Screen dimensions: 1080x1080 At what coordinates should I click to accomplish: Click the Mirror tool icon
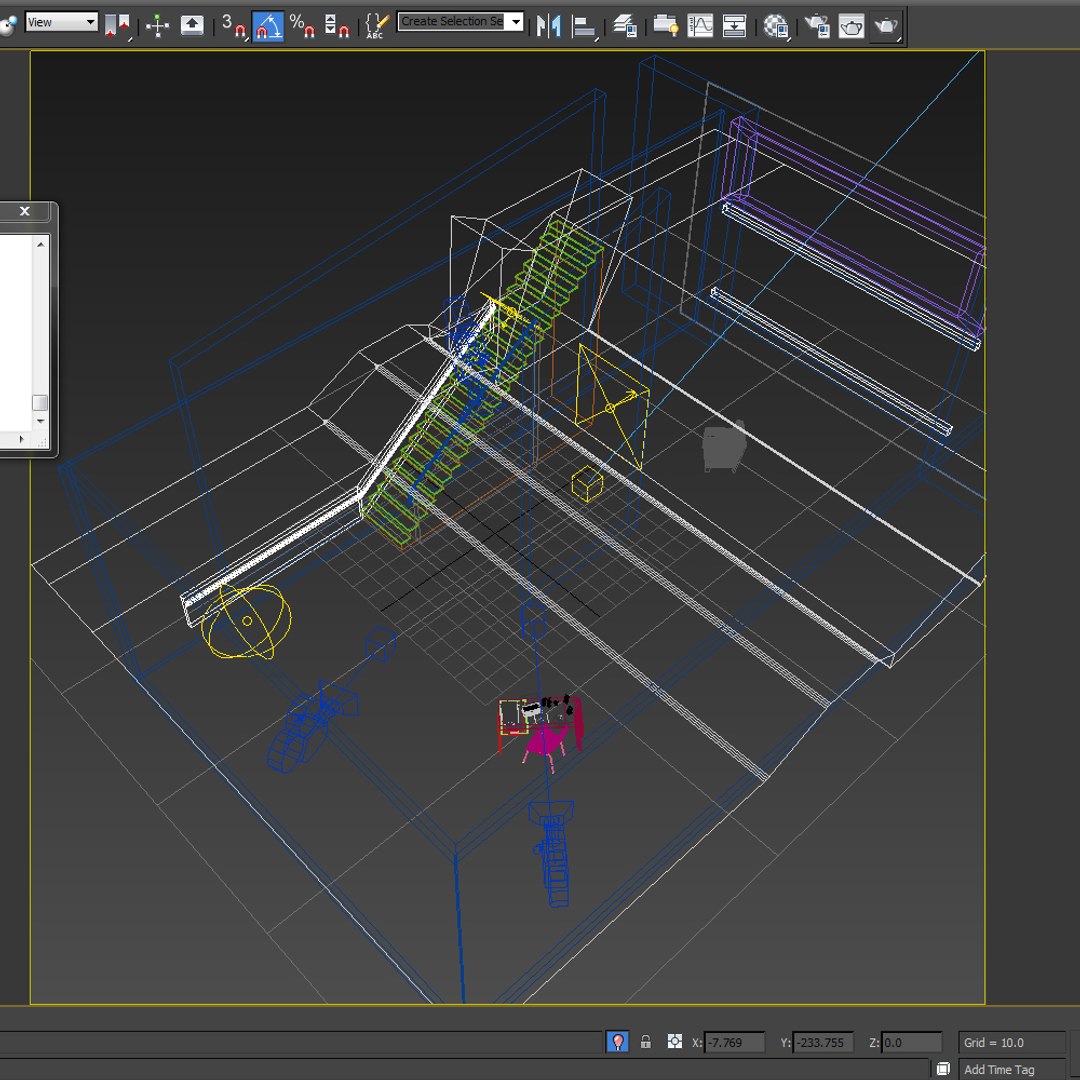pos(549,26)
